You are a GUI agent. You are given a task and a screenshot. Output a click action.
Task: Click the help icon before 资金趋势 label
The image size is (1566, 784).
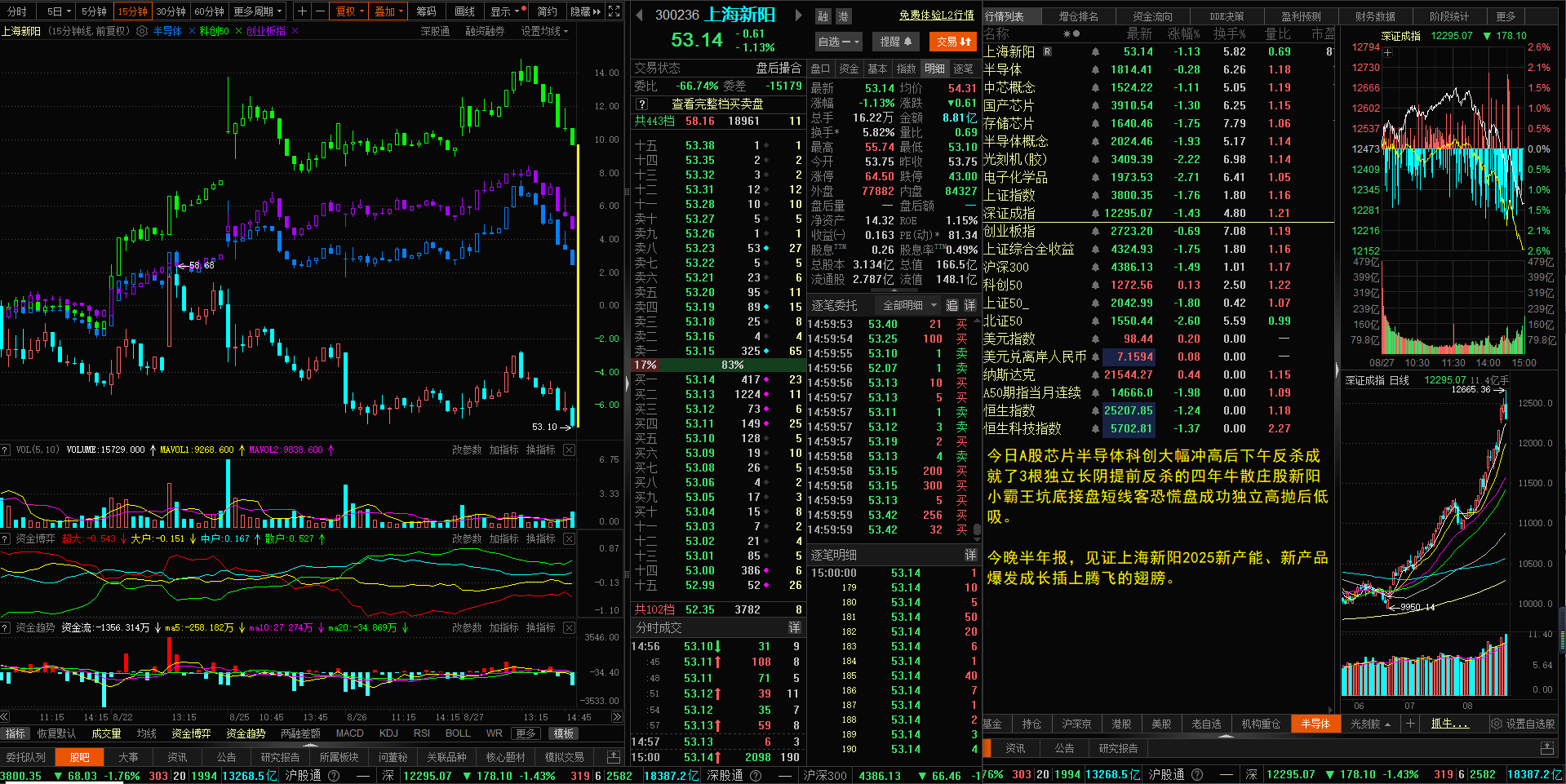(6, 627)
